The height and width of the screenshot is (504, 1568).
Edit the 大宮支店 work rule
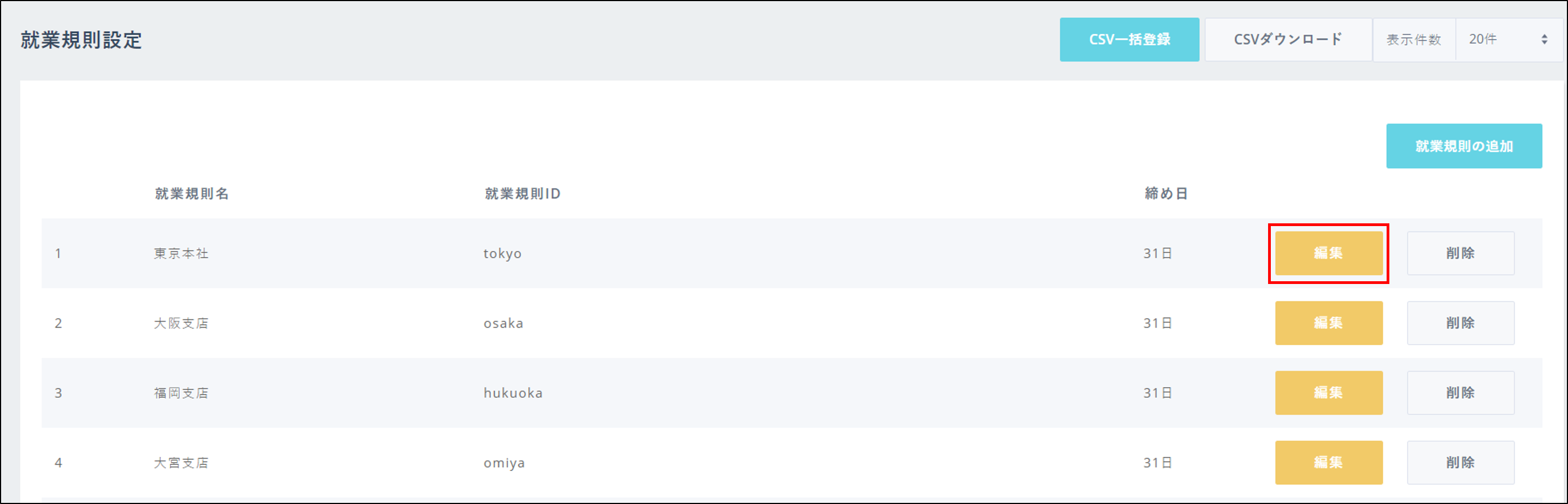1328,463
